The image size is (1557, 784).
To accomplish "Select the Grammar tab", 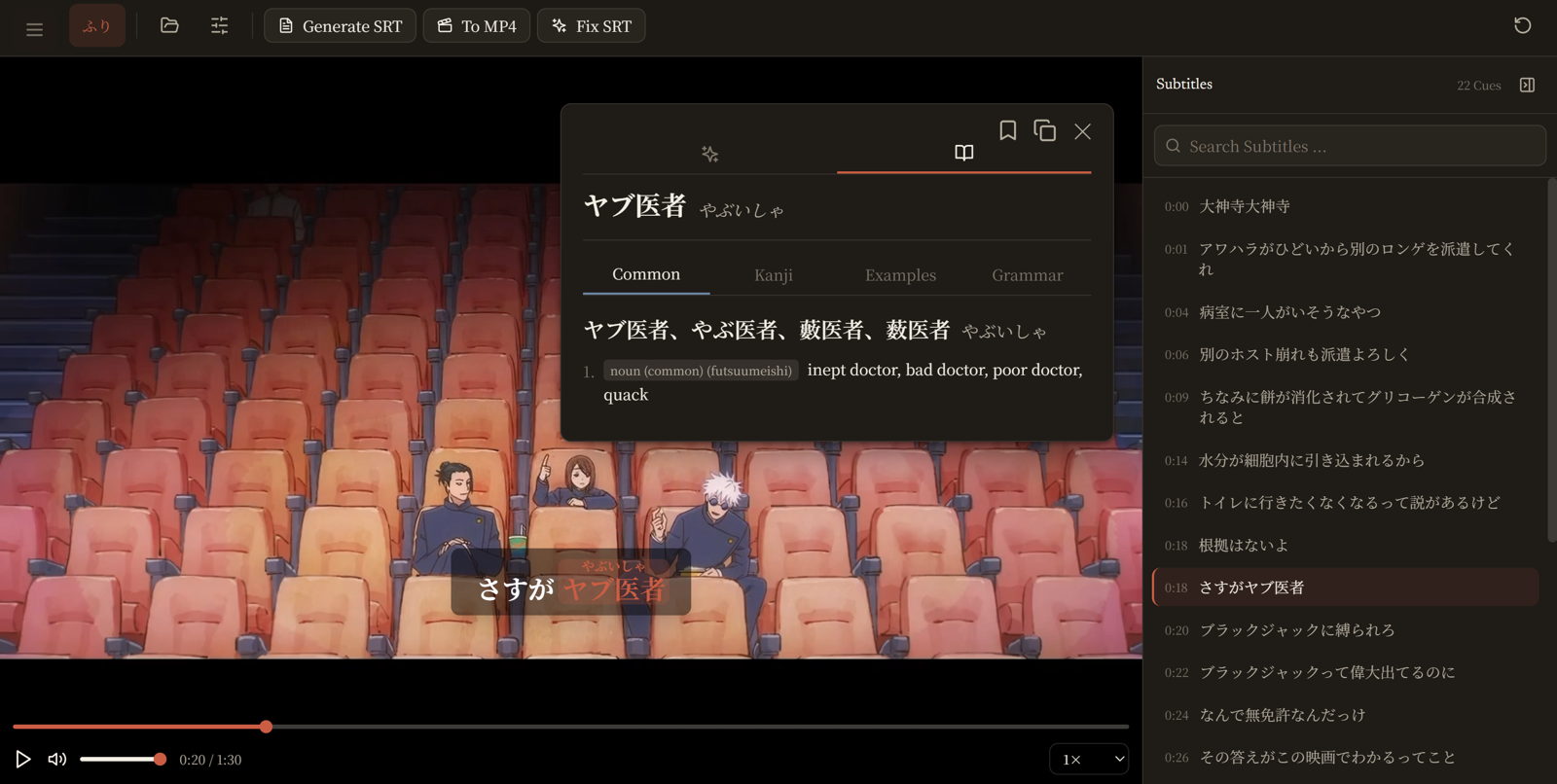I will (1028, 275).
